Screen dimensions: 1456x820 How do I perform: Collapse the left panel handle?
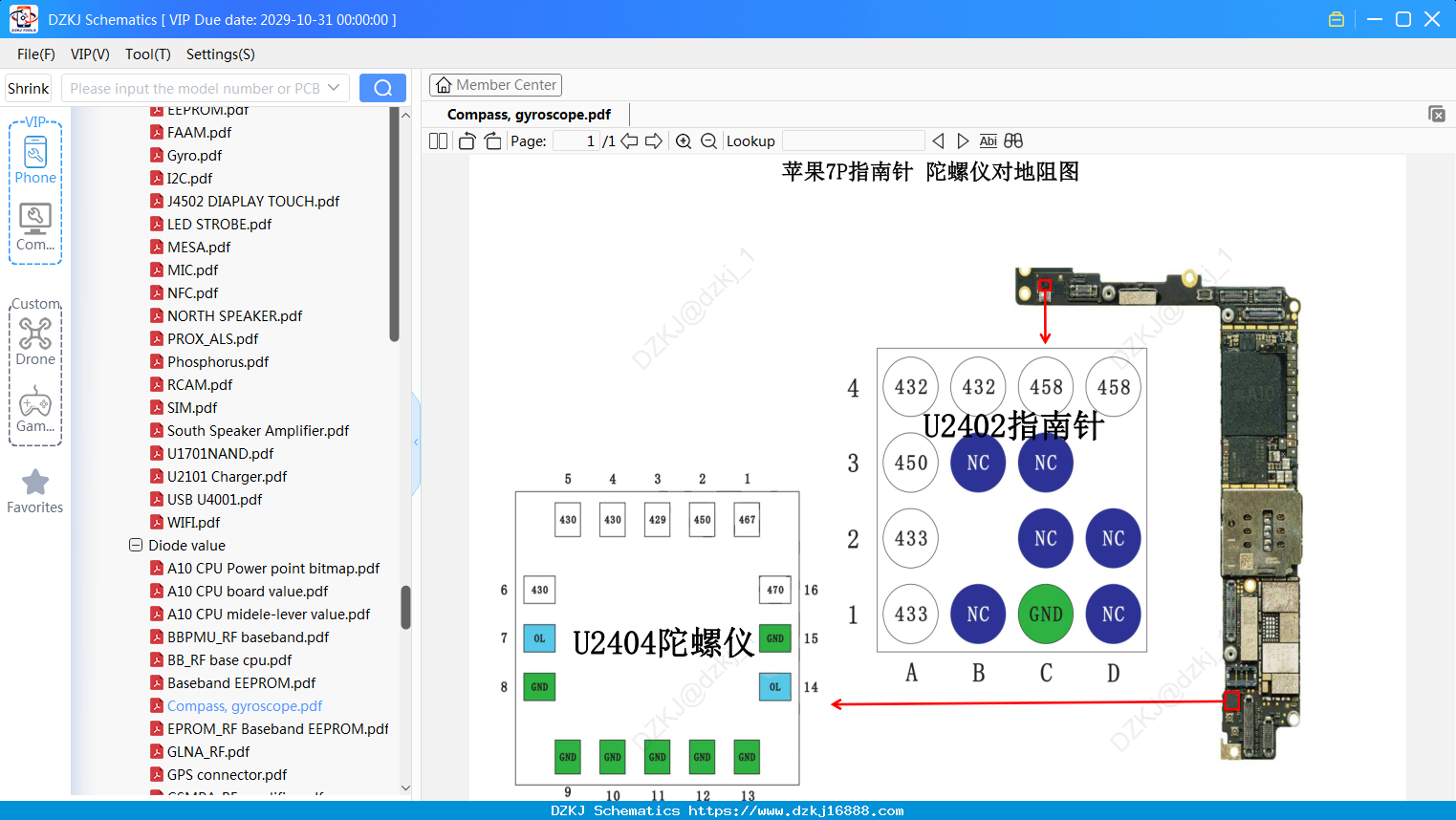pos(416,442)
